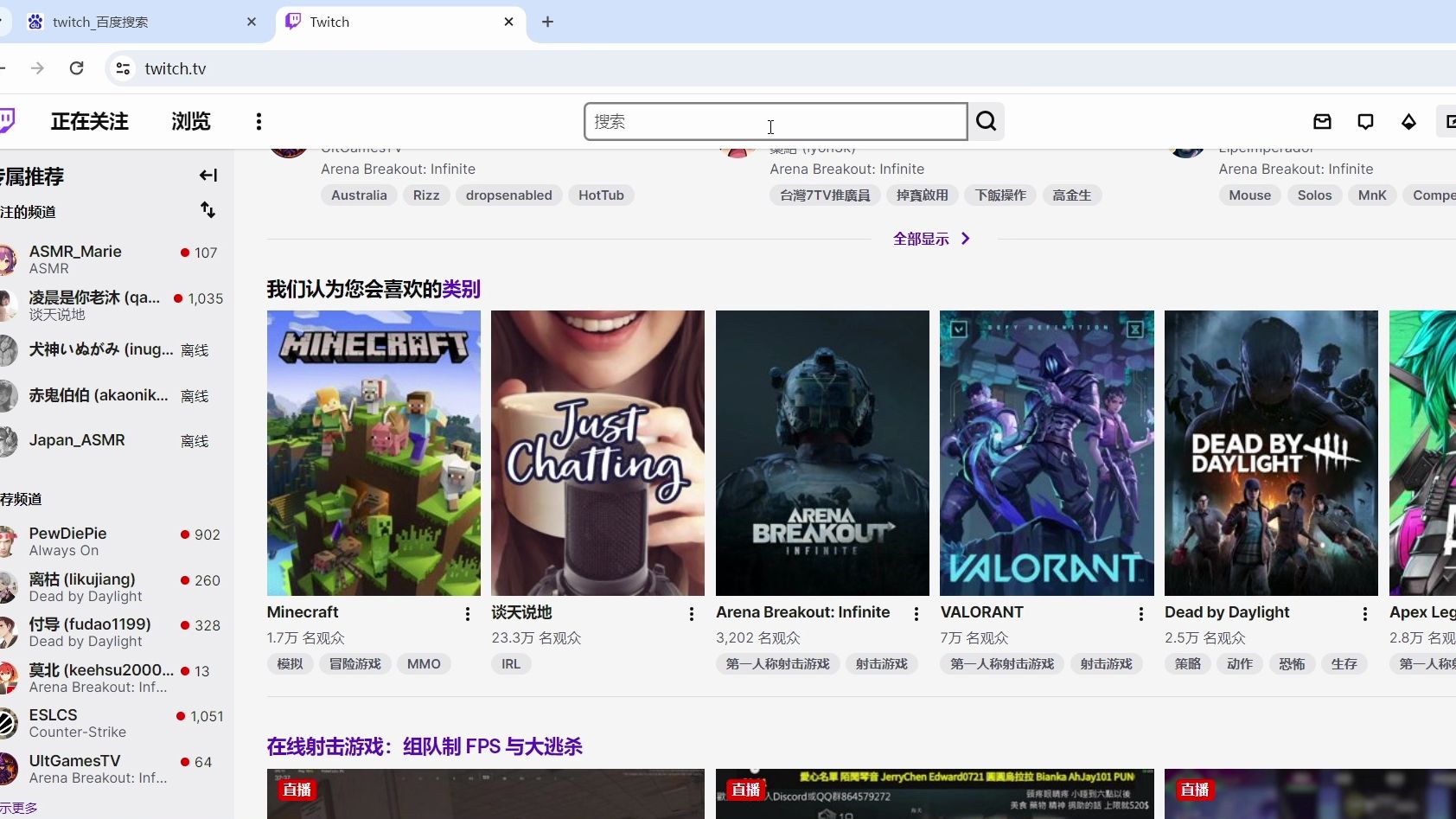Screen dimensions: 1456x819
Task: Sort followed channels with arrows icon
Action: coord(208,210)
